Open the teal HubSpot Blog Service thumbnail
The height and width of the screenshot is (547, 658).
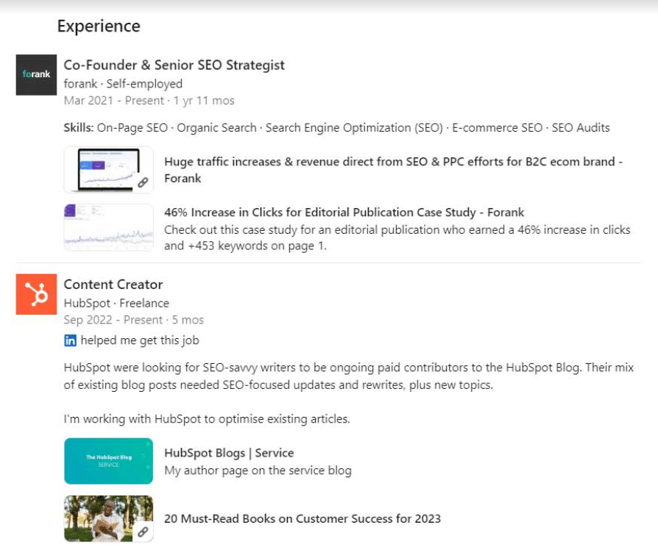(x=108, y=461)
